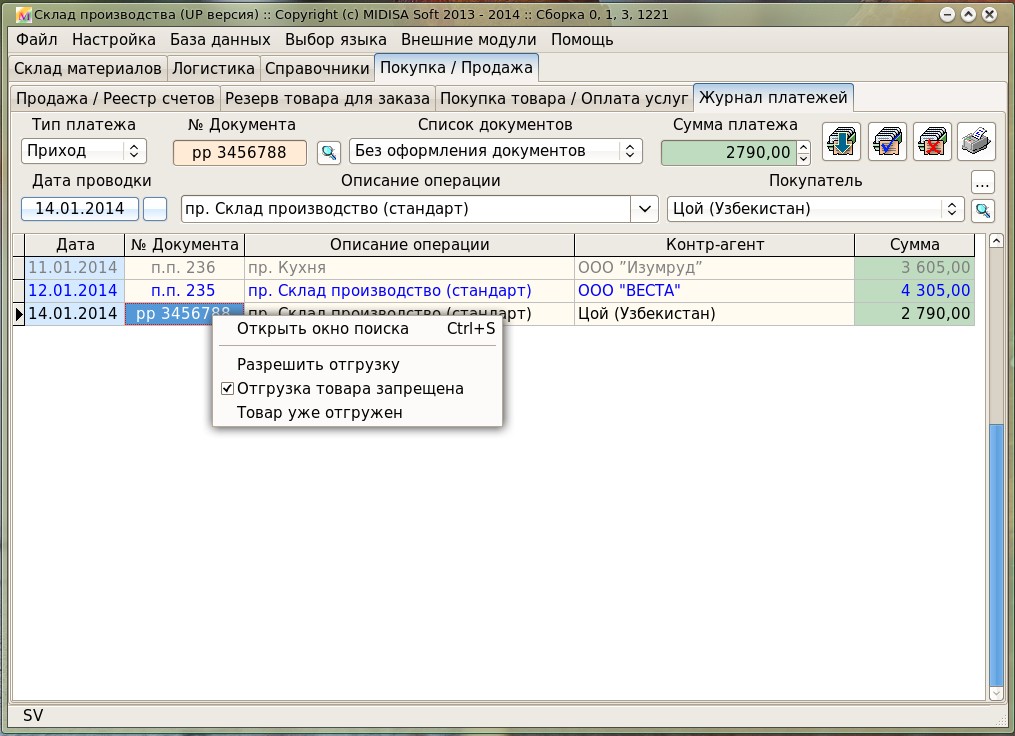
Task: Expand the 'Описание операции' dropdown arrow
Action: coord(644,209)
